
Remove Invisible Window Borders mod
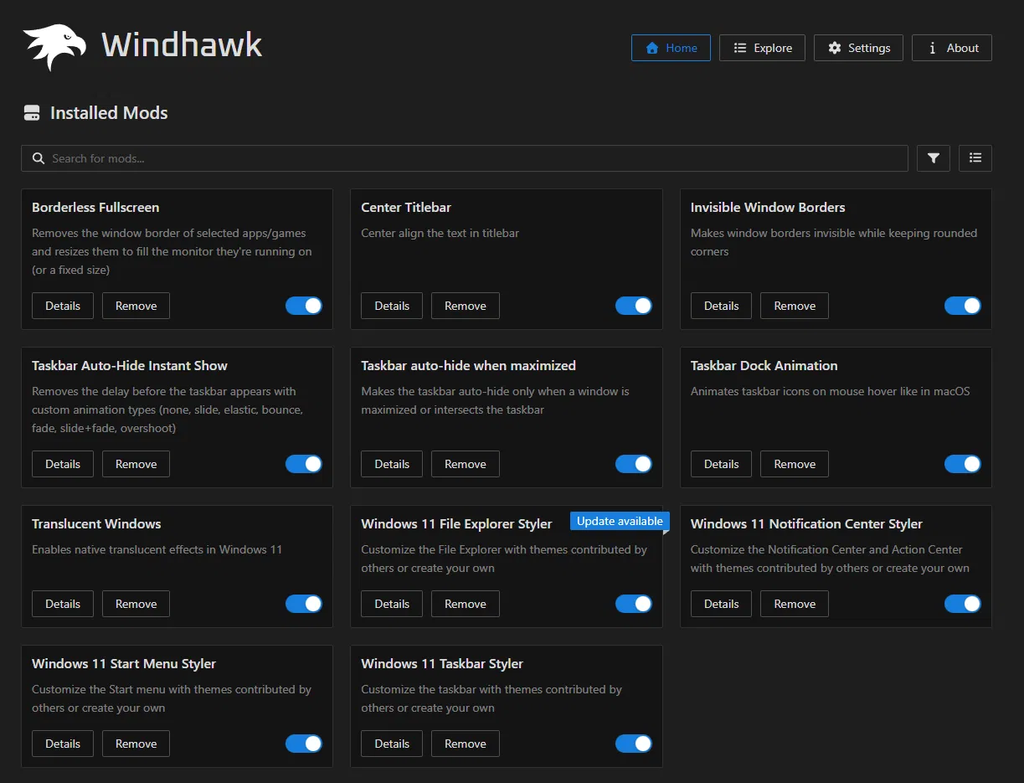(x=794, y=306)
